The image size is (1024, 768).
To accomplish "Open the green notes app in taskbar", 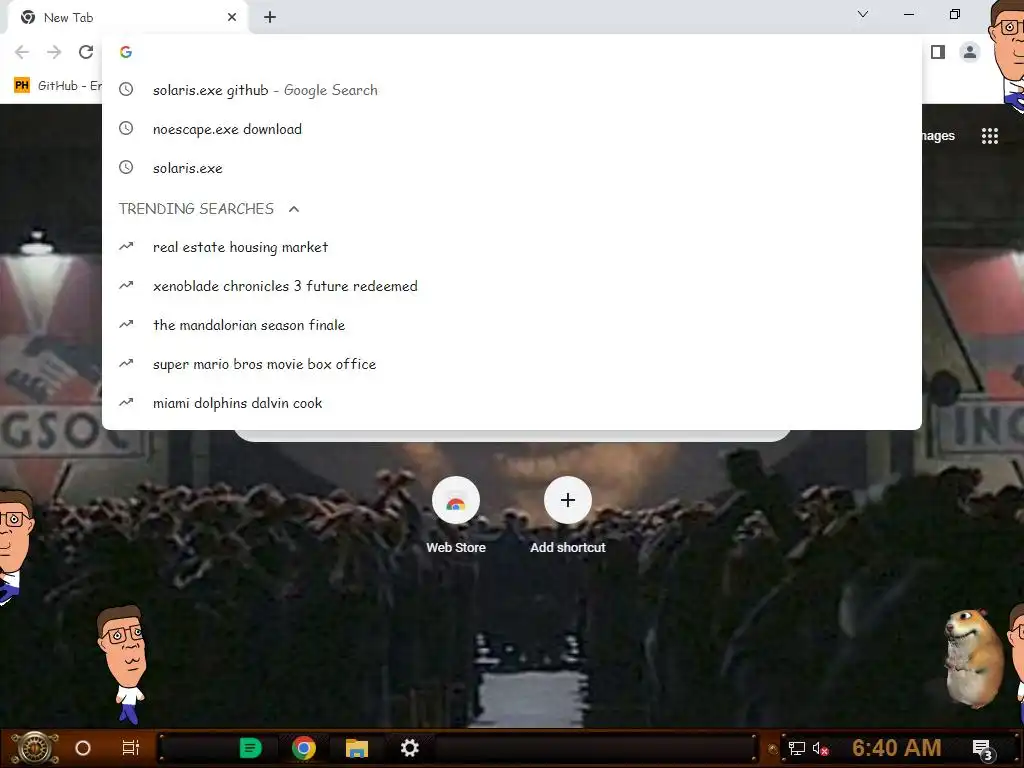I will (x=250, y=748).
